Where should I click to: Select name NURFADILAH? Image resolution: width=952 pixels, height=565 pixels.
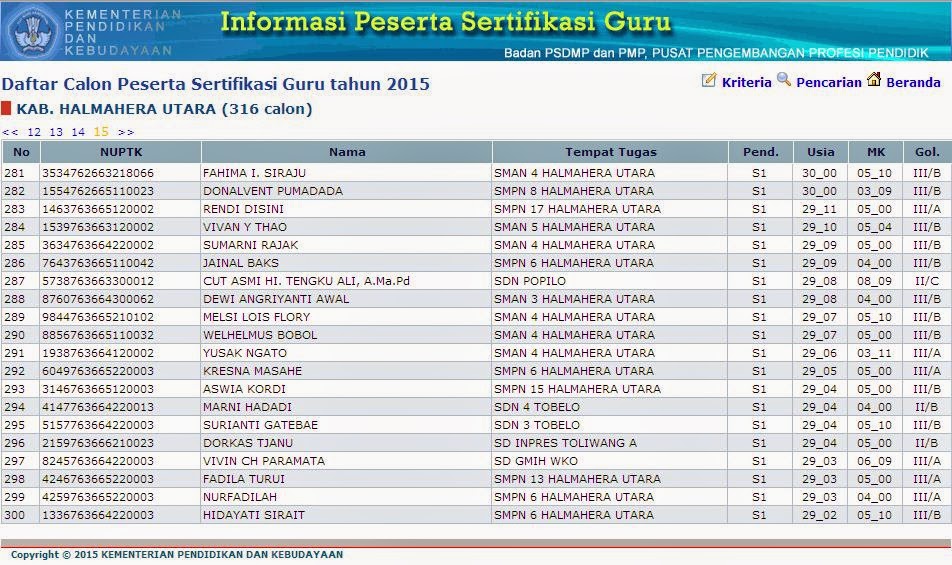click(240, 497)
